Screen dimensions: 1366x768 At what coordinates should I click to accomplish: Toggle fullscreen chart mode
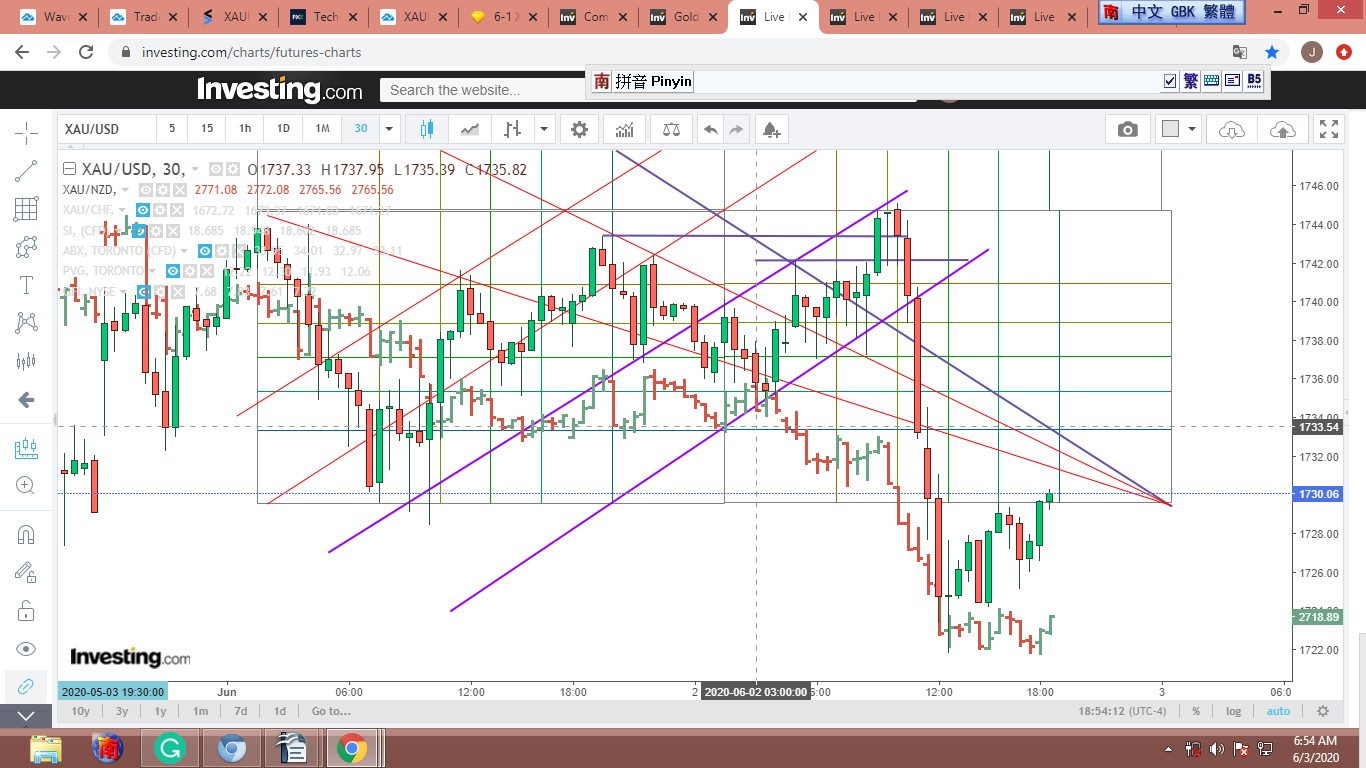pos(1329,129)
